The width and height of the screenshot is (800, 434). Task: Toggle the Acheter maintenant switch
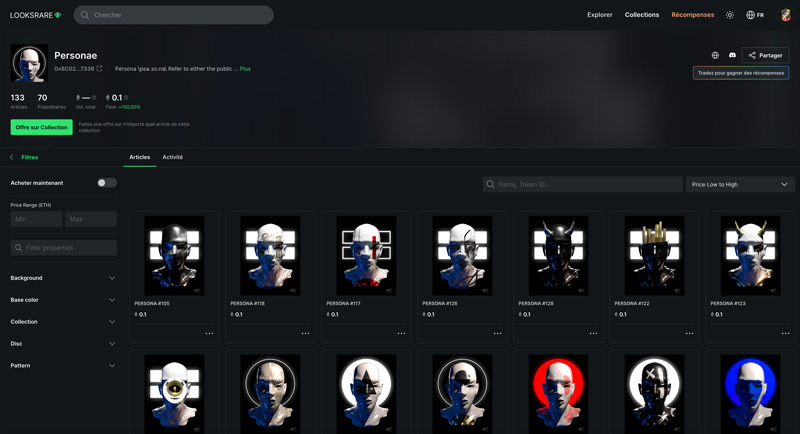coord(107,183)
